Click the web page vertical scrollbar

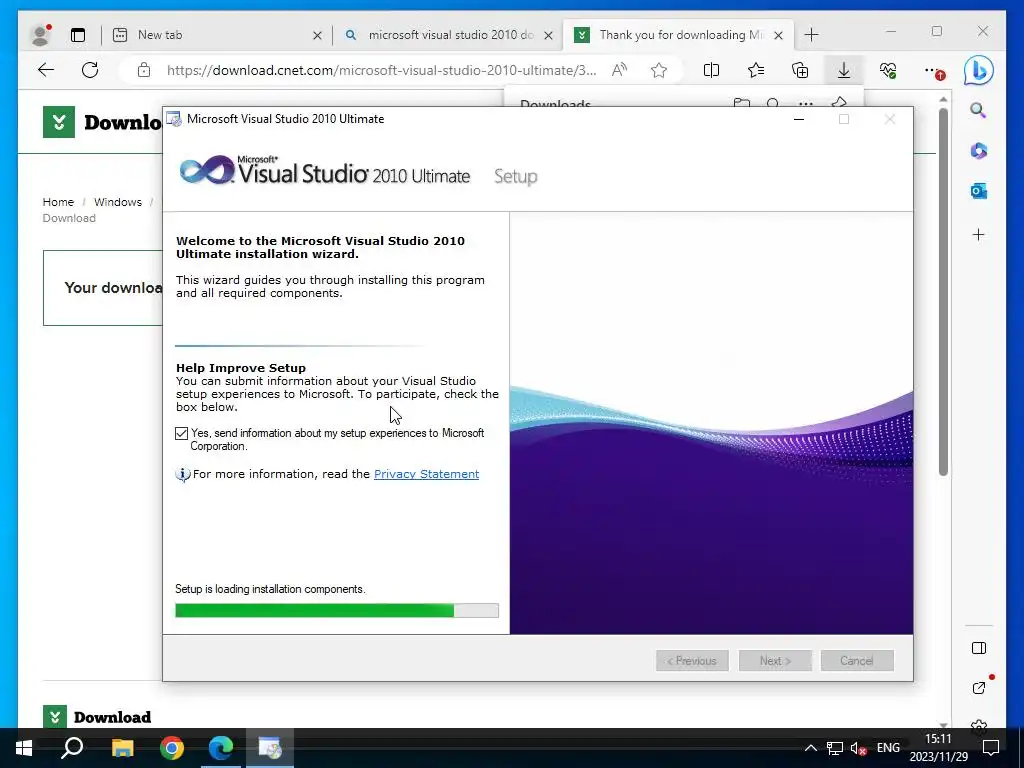pyautogui.click(x=943, y=292)
